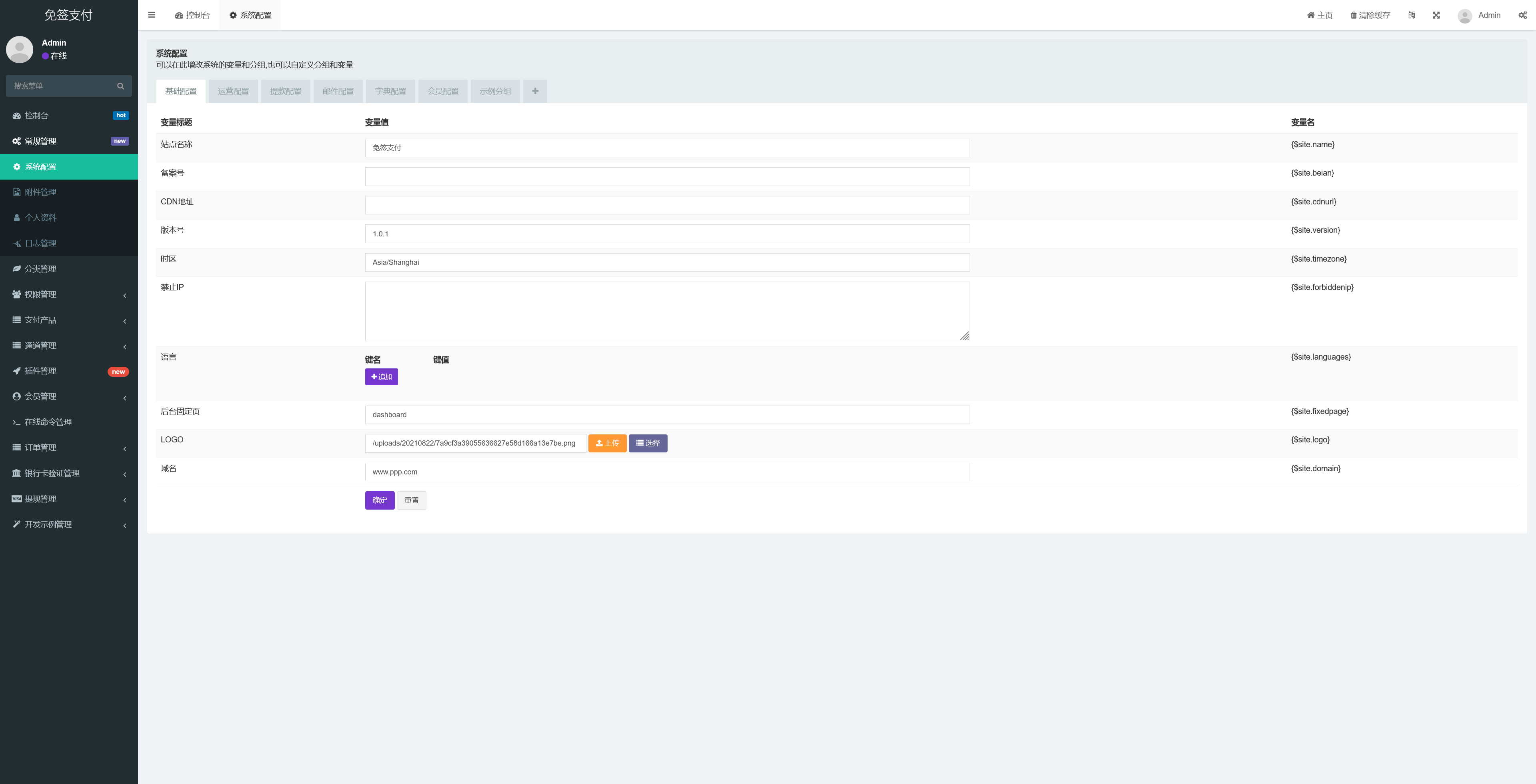Expand the 银行卡验证管理 submenu chevron
Viewport: 1536px width, 784px height.
pos(125,474)
